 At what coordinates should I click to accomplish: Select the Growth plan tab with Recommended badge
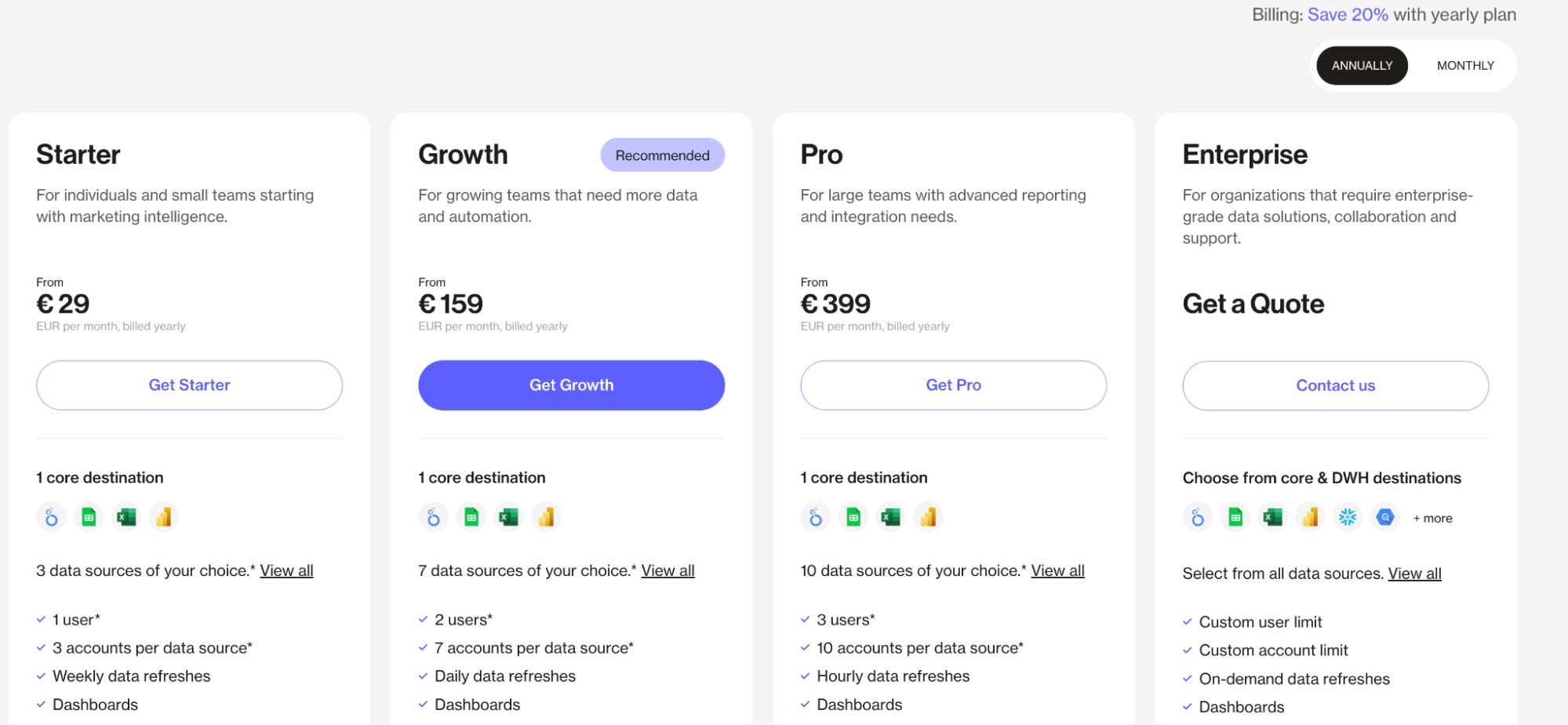[662, 155]
